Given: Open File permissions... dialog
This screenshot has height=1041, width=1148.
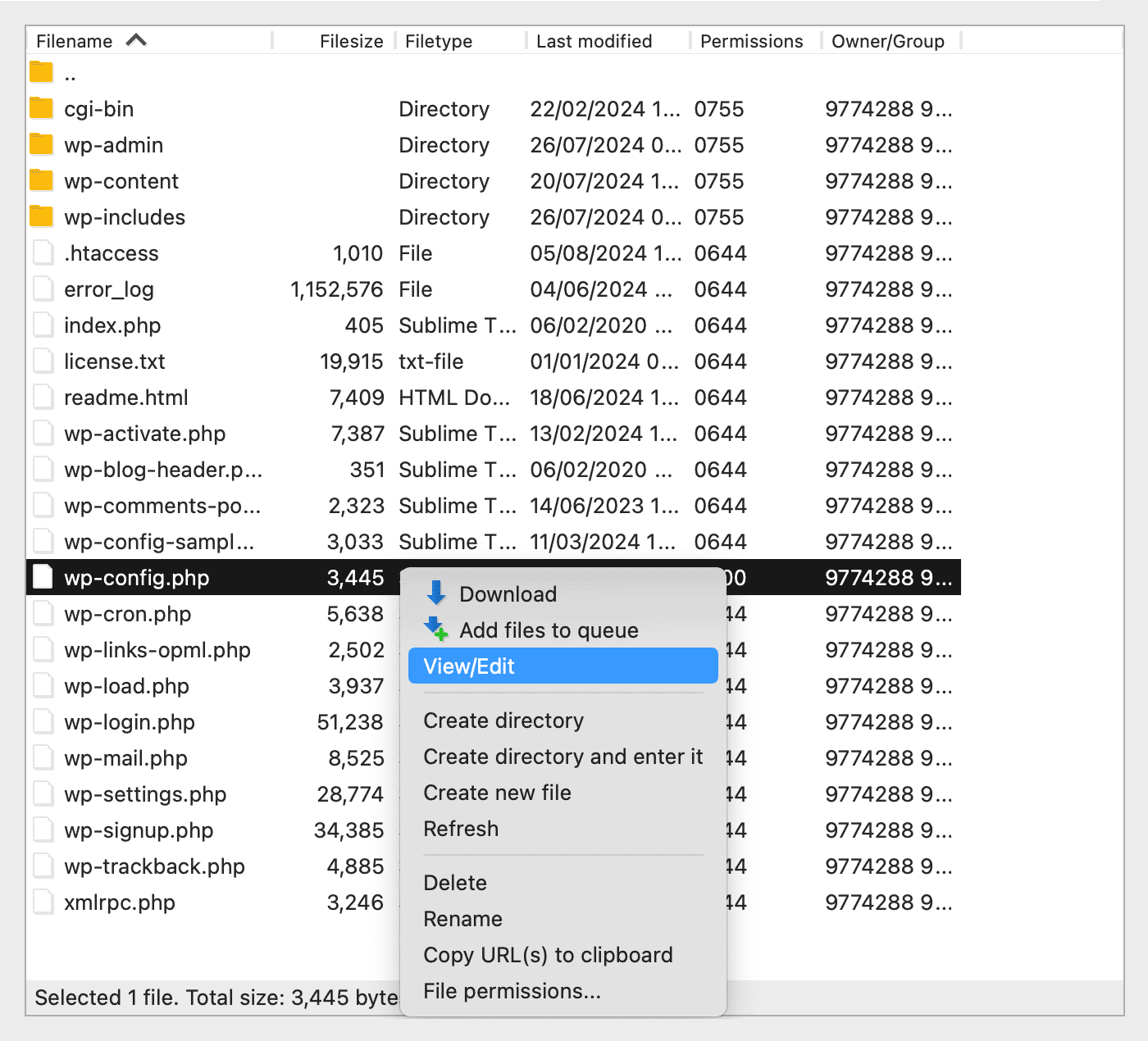Looking at the screenshot, I should coord(563,990).
